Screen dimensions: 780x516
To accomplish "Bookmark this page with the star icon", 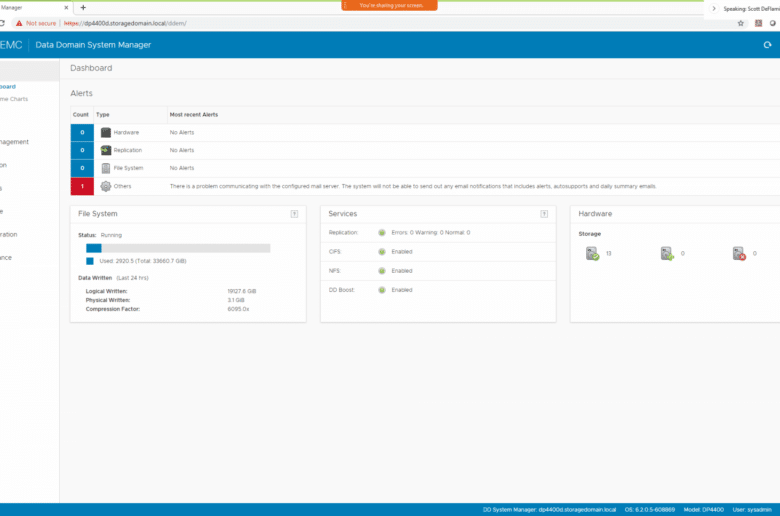I will tap(740, 23).
